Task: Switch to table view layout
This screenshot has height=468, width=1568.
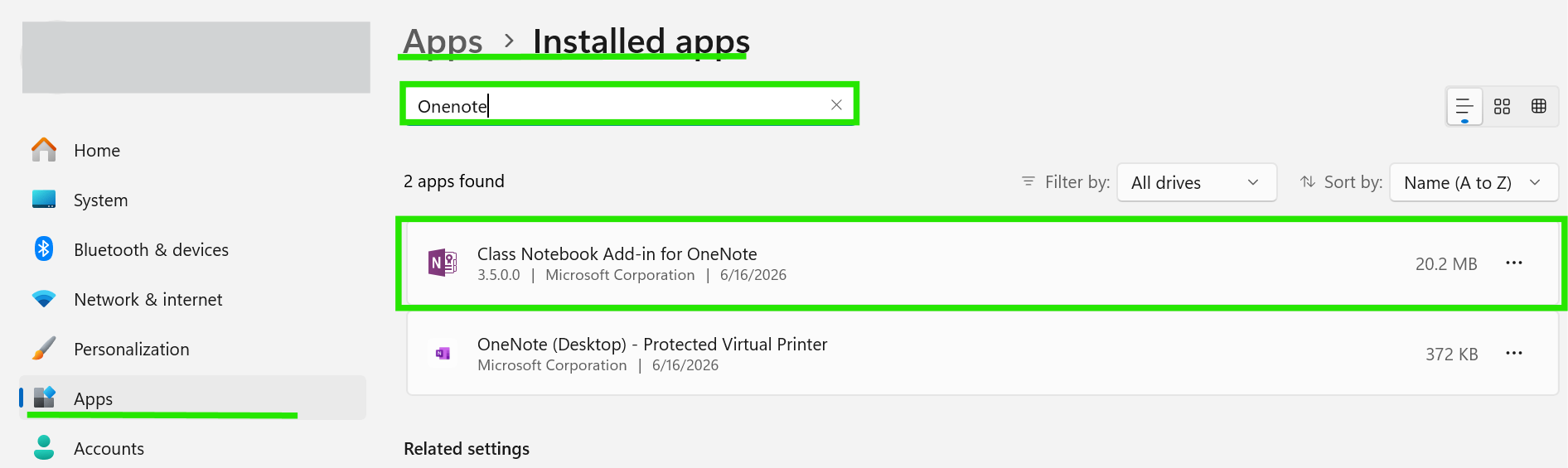Action: coord(1539,106)
